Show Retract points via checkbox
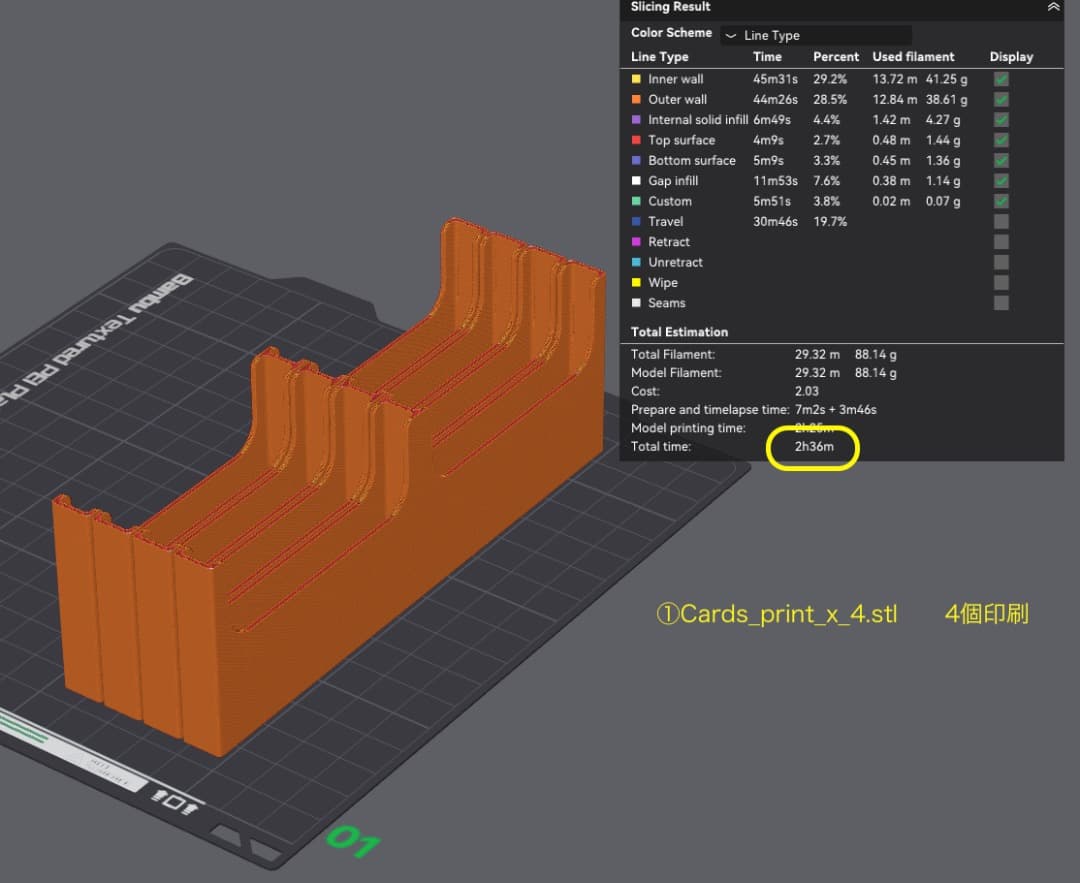This screenshot has height=883, width=1080. (x=1001, y=242)
